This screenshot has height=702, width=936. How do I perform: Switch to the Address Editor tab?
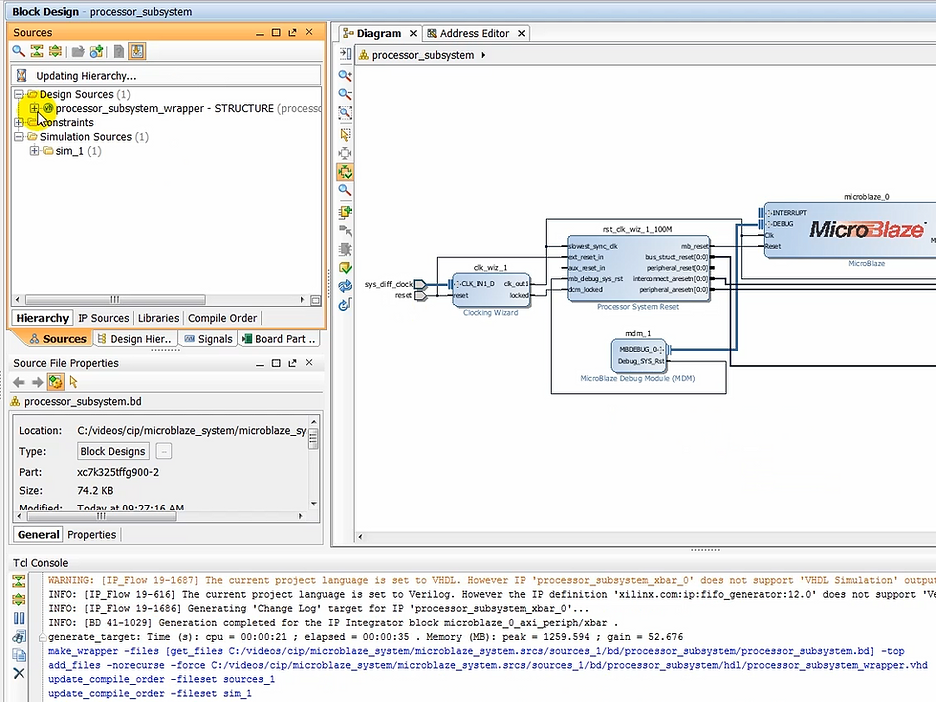pos(470,33)
